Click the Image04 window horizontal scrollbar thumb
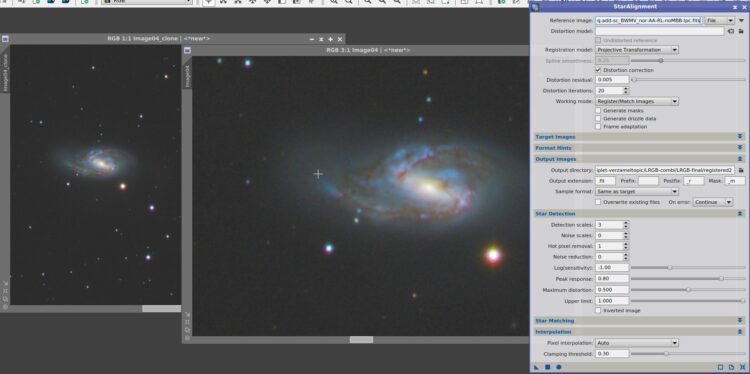 click(361, 340)
